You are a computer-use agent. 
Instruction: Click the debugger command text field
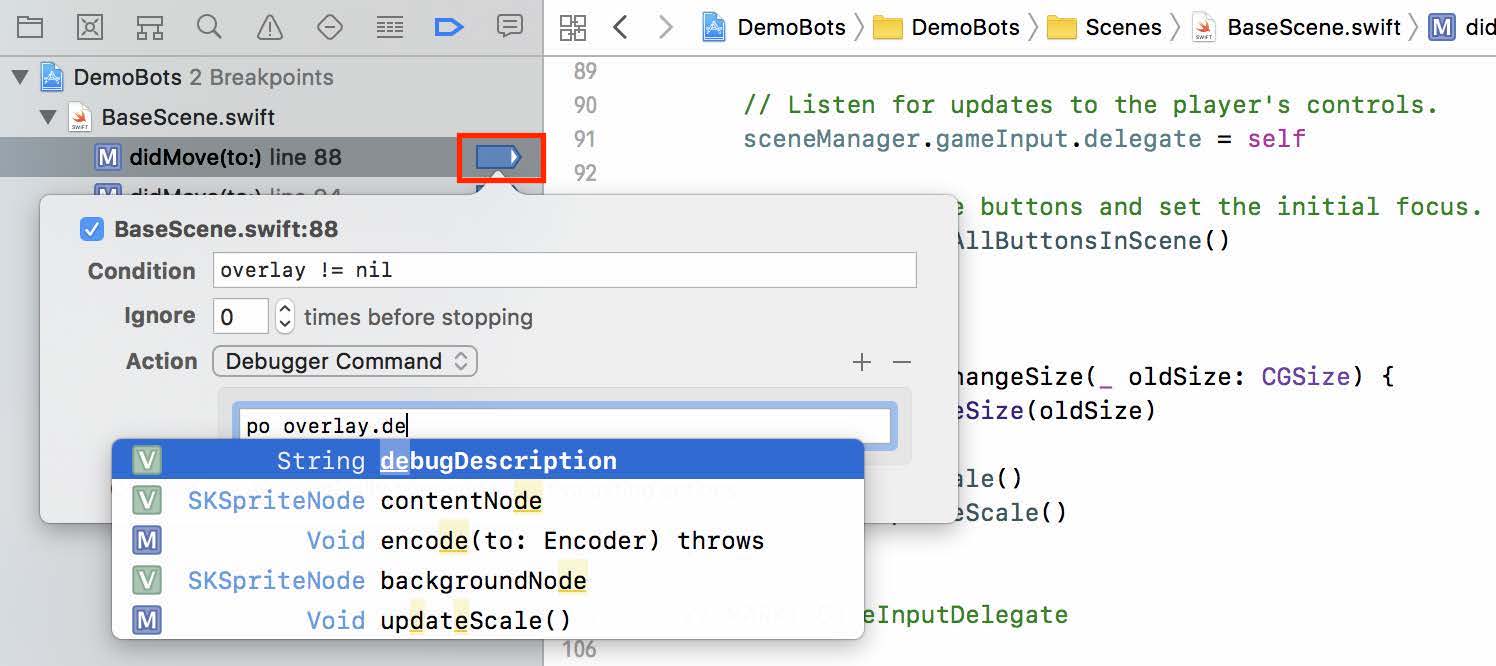coord(565,426)
